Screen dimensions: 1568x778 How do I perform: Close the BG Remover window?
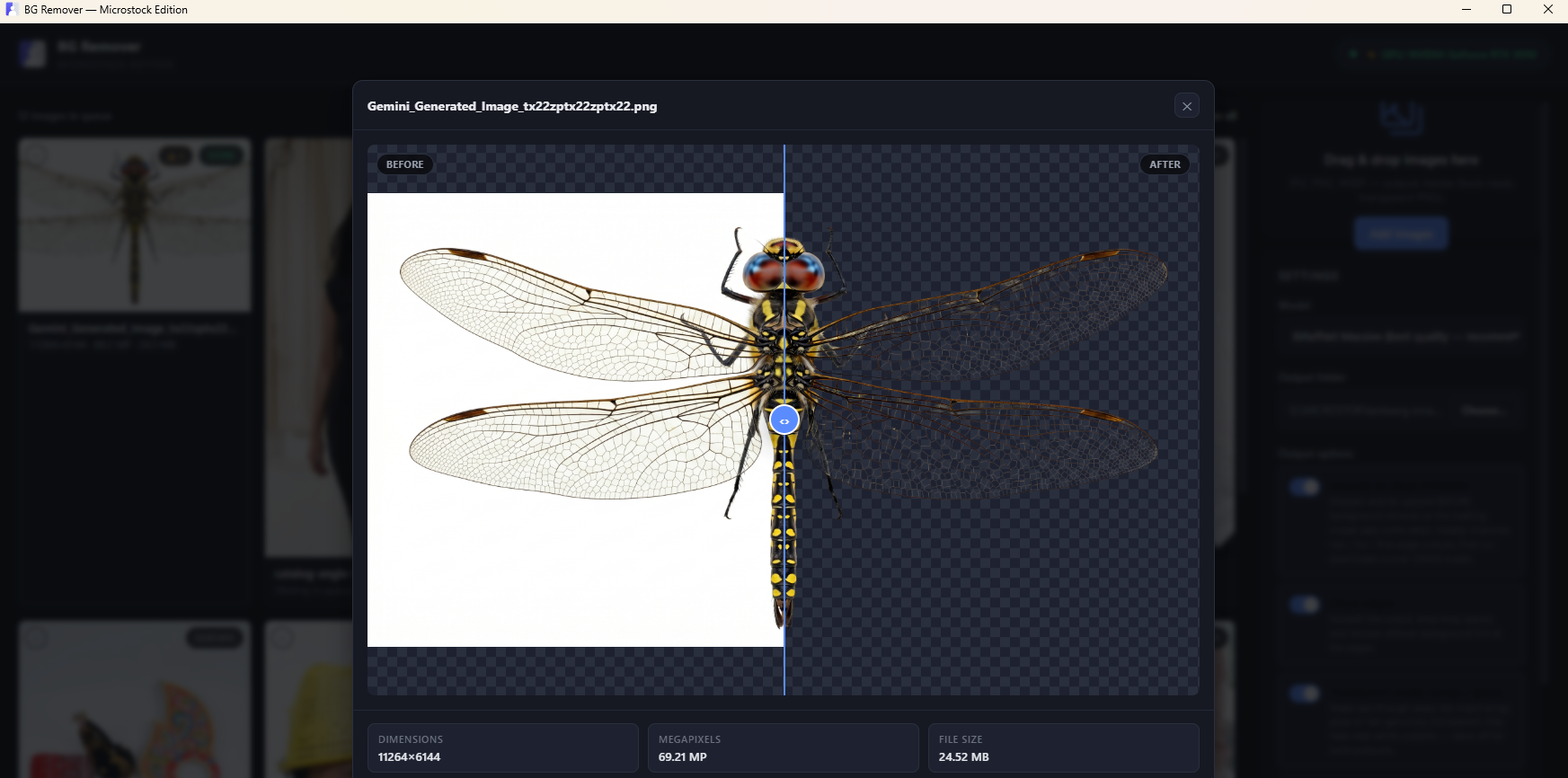pos(1547,10)
